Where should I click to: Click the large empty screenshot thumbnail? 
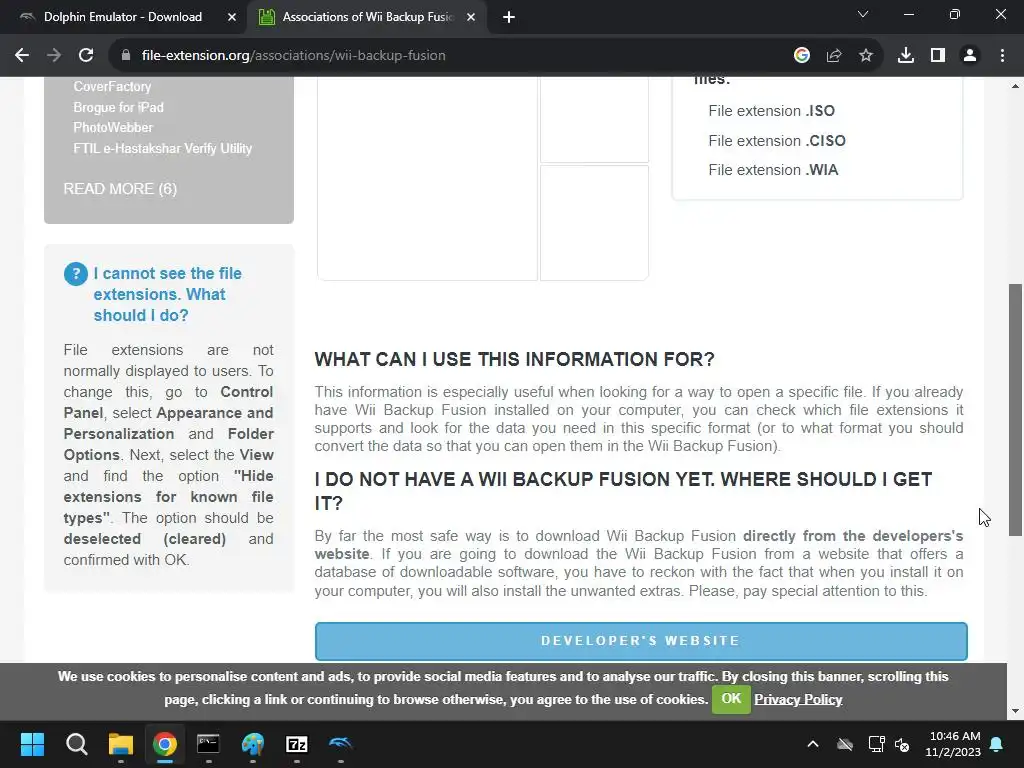[x=427, y=178]
